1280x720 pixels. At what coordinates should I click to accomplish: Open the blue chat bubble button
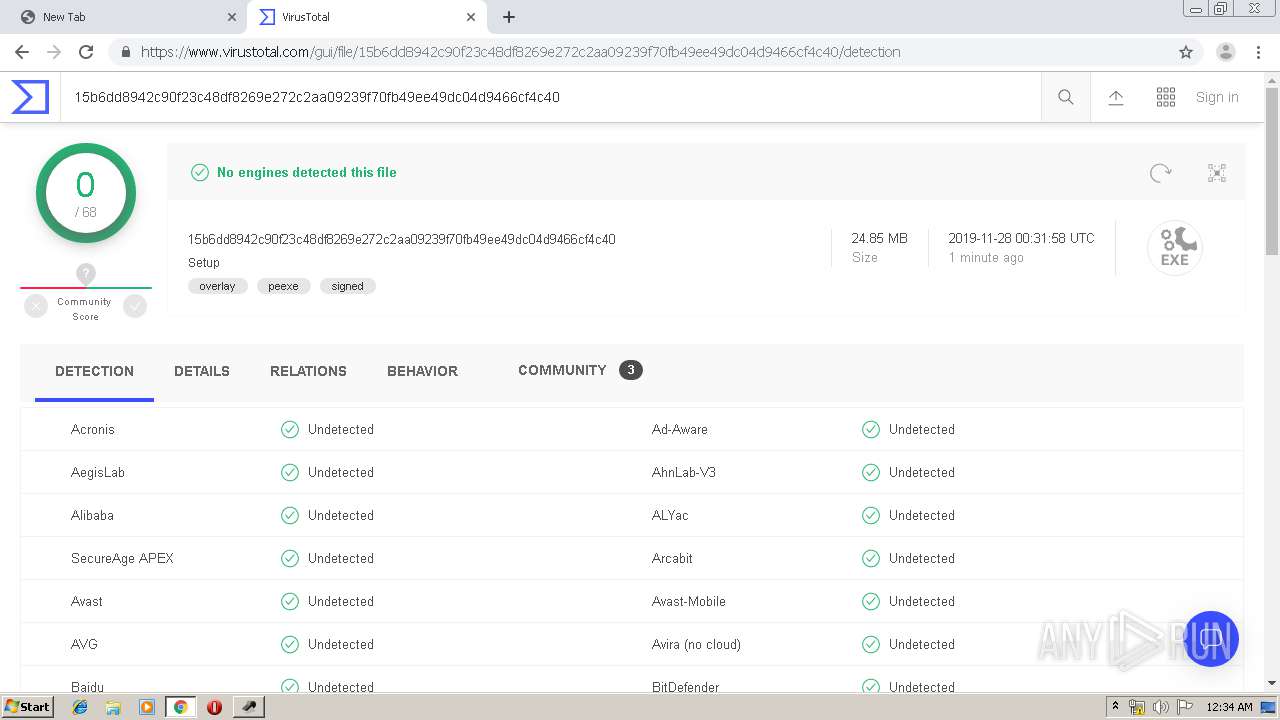pyautogui.click(x=1211, y=639)
